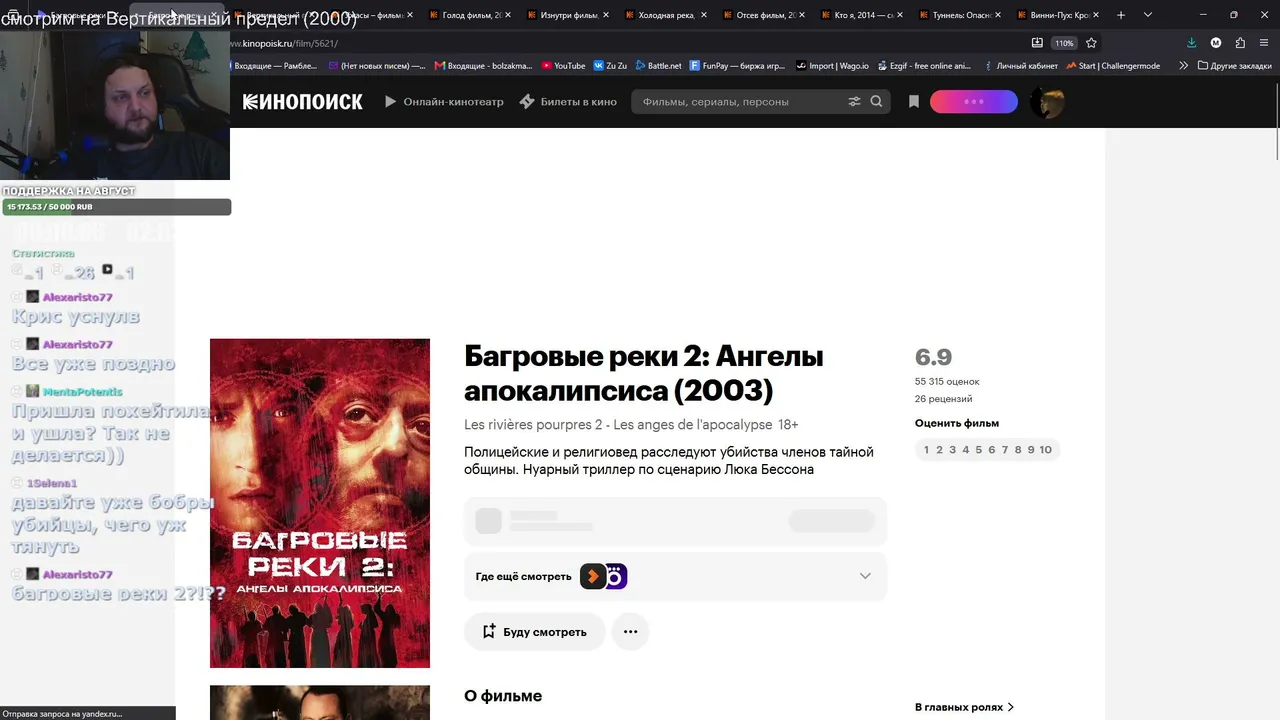This screenshot has height=720, width=1280.
Task: Open more actions three-dot button
Action: (630, 632)
